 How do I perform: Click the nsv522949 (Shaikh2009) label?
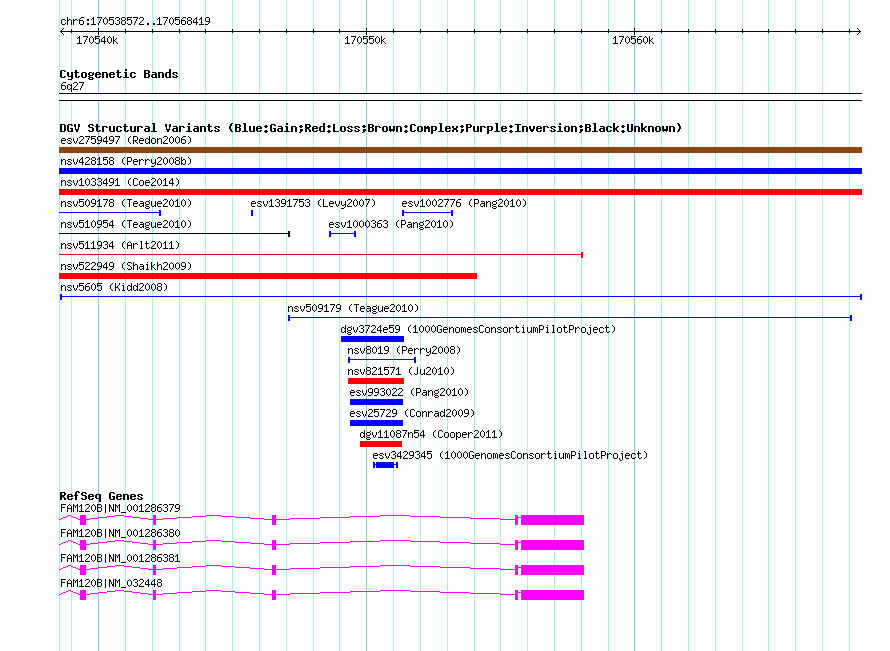126,266
